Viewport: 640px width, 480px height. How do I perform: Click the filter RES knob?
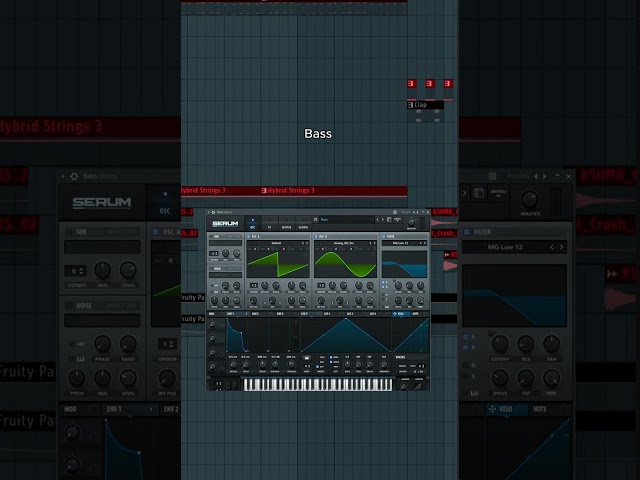(409, 285)
